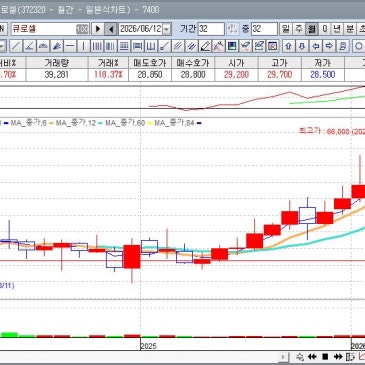The width and height of the screenshot is (365, 365).
Task: Toggle the 일 daily period button
Action: [x=285, y=29]
